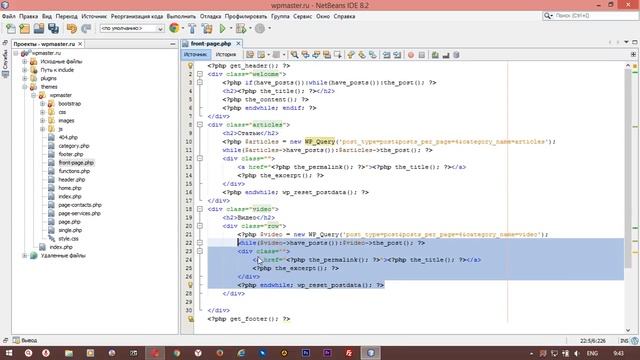Screen dimensions: 640x360
Task: Click the Find Previous Occurrence icon
Action: 305,55
